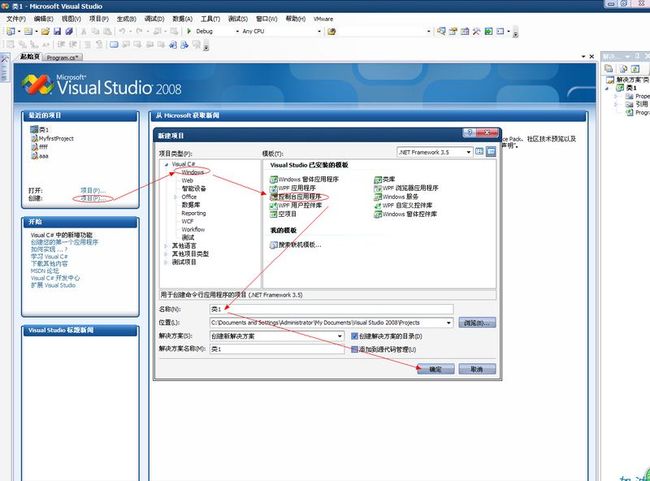Click the dialog help question-mark button
Viewport: 650px width, 481px height.
pos(469,133)
